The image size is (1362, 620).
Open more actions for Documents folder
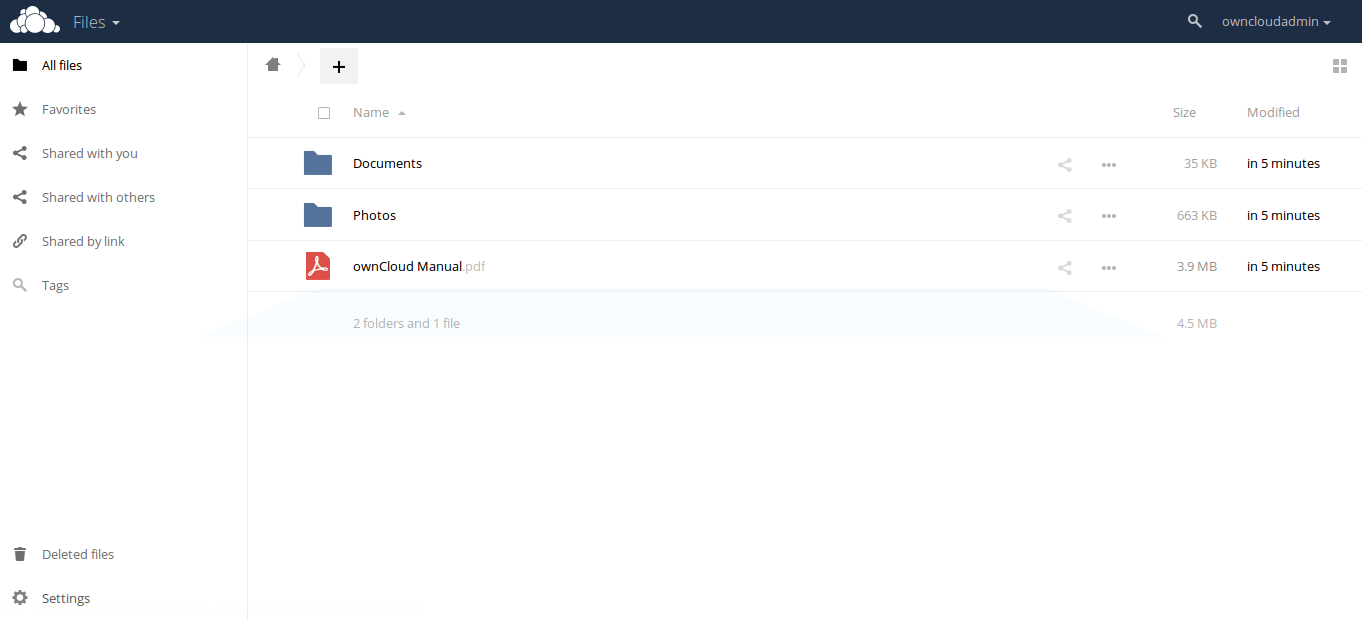(1109, 164)
